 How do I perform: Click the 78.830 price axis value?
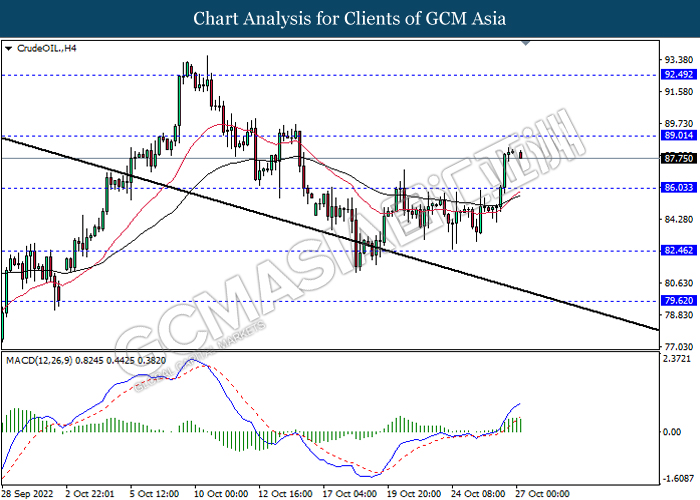click(679, 315)
